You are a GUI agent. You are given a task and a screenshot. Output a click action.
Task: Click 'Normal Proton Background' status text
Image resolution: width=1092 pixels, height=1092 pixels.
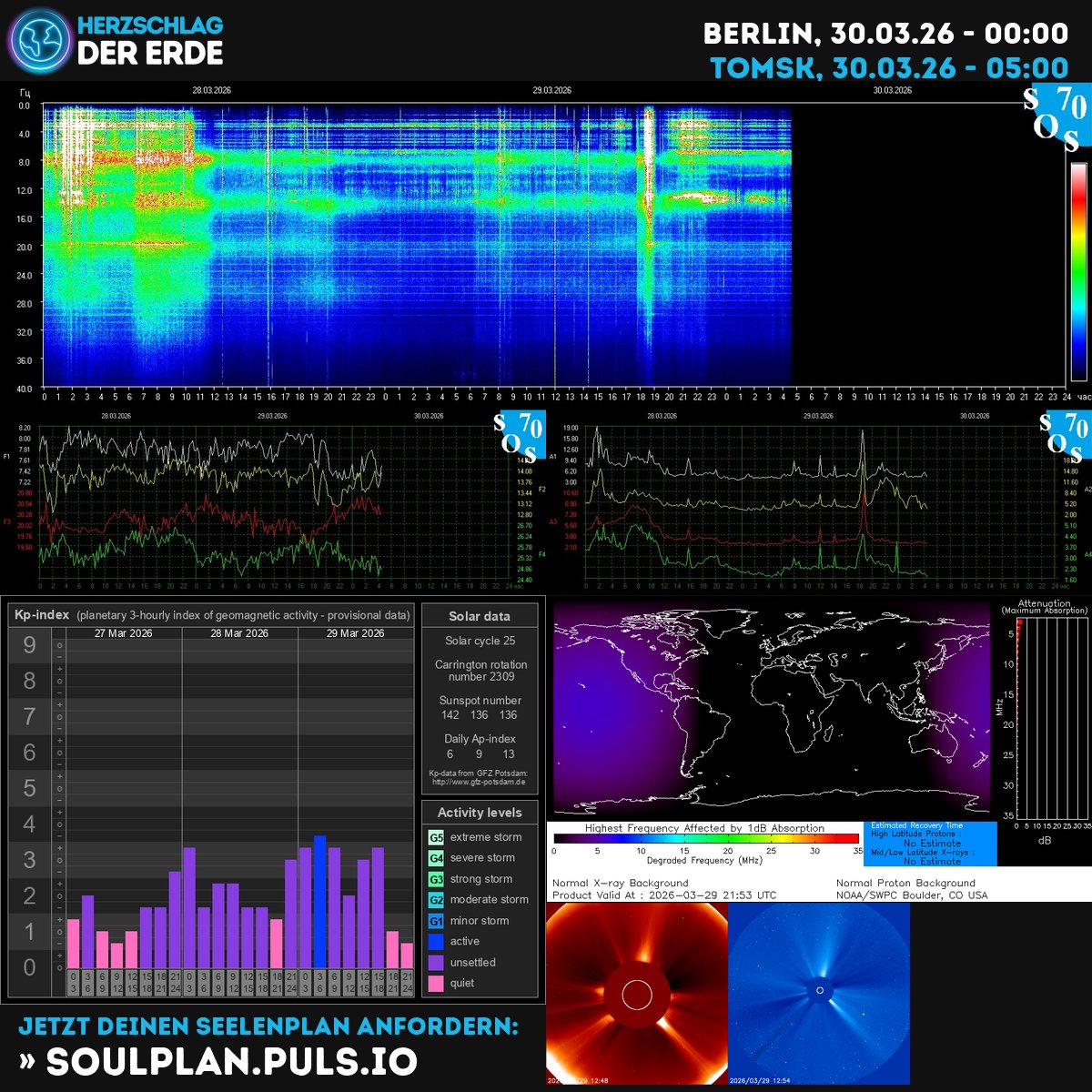tap(905, 883)
